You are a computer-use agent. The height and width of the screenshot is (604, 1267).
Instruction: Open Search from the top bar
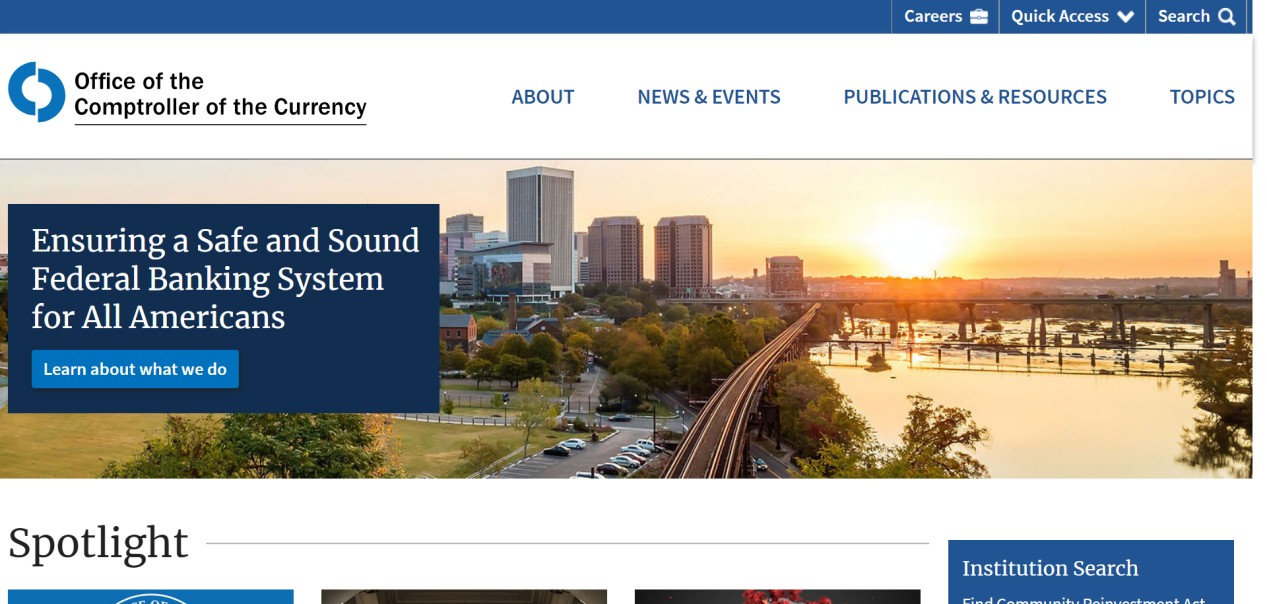point(1196,16)
